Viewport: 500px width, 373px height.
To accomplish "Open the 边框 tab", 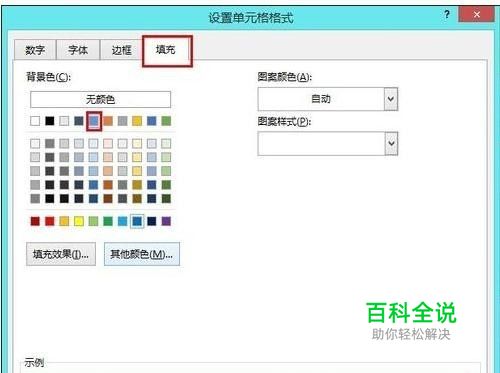I will click(121, 50).
